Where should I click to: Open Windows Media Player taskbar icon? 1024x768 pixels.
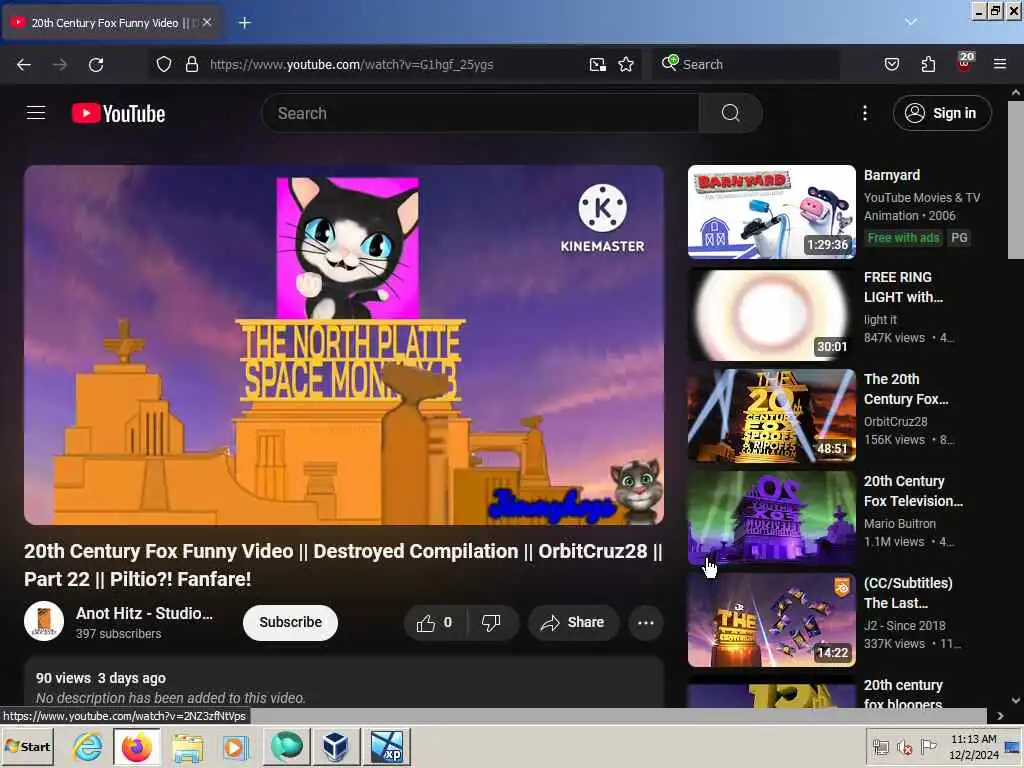point(235,746)
